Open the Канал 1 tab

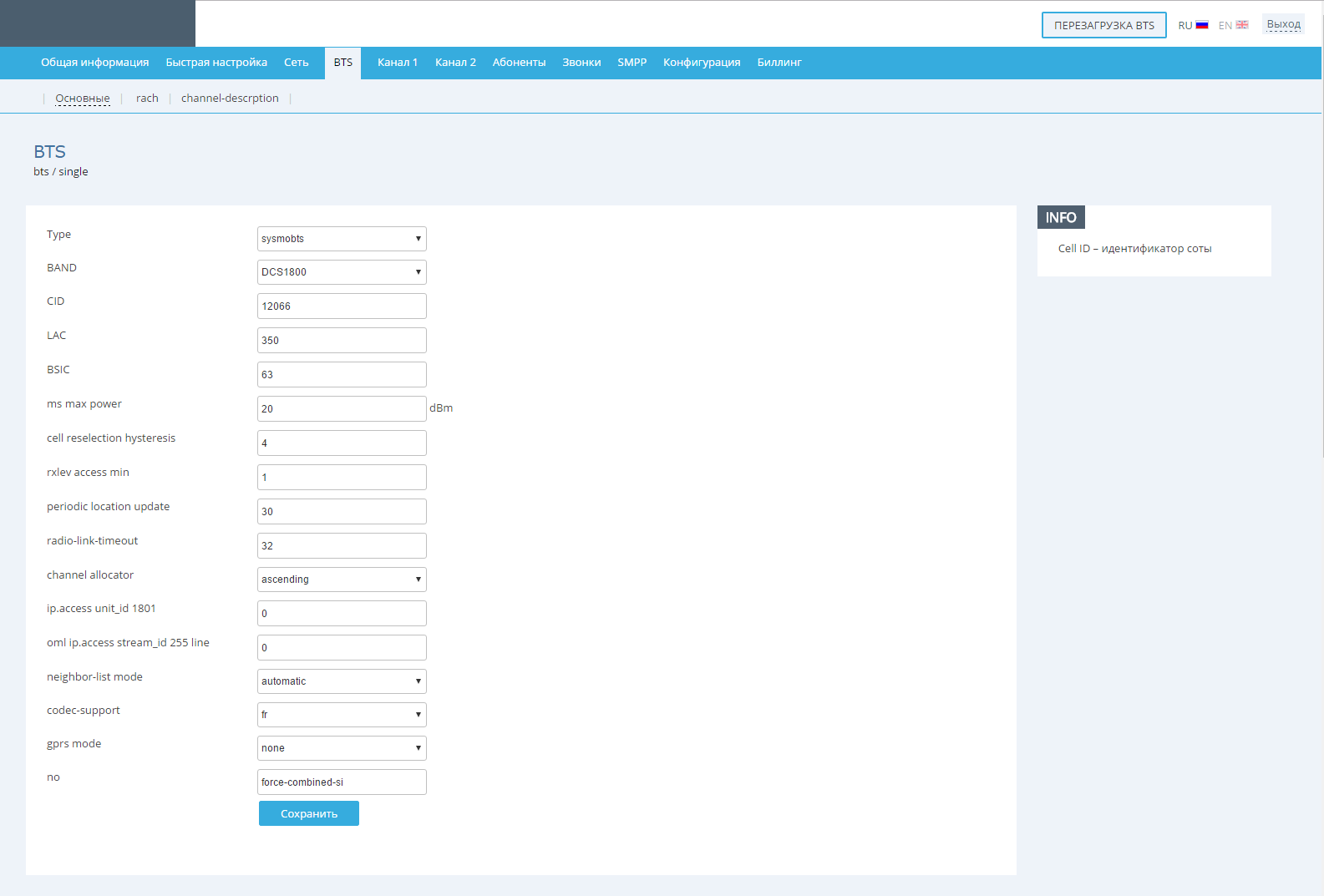tap(398, 63)
